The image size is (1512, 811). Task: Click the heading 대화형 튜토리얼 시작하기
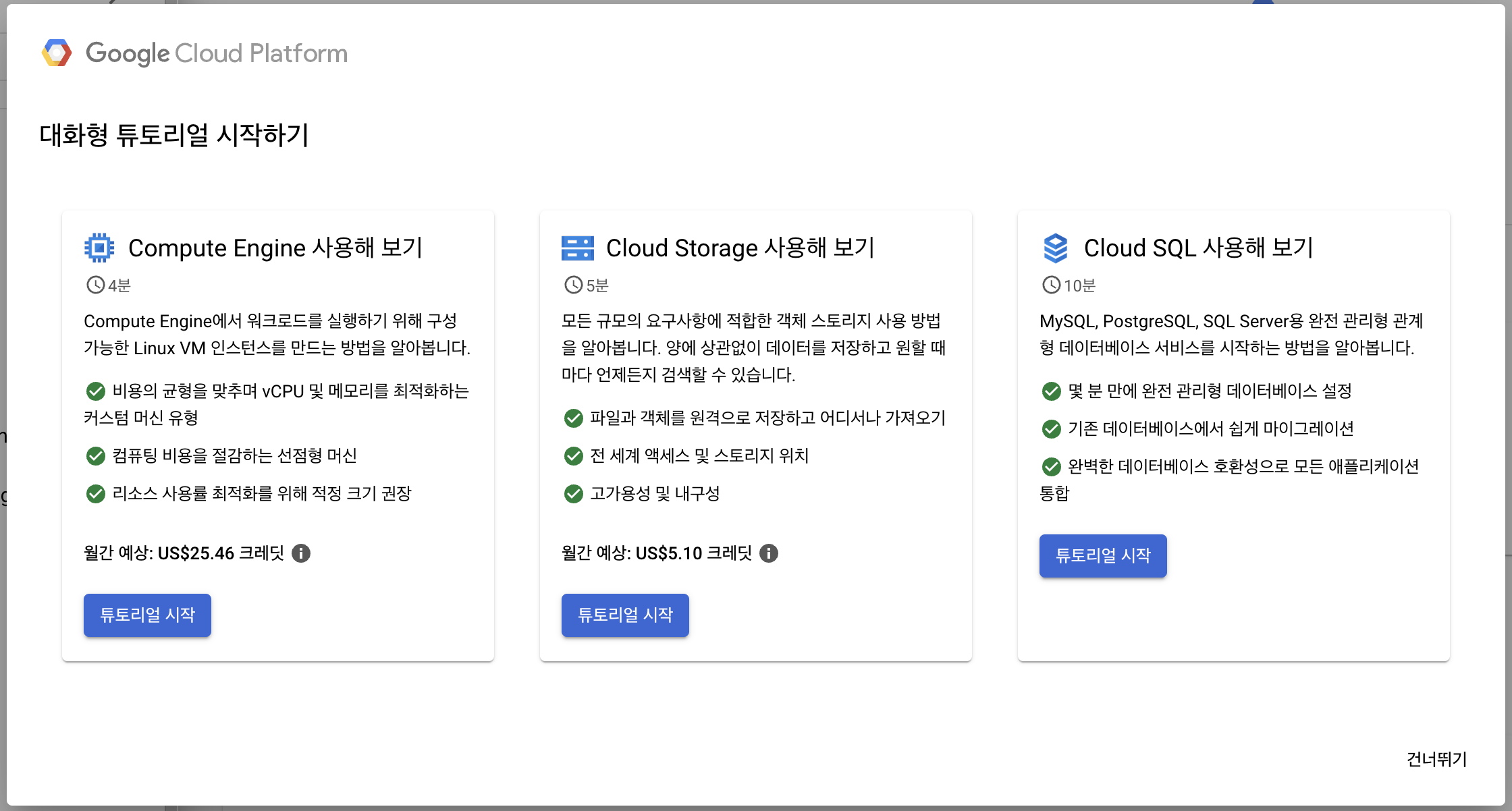(x=174, y=134)
